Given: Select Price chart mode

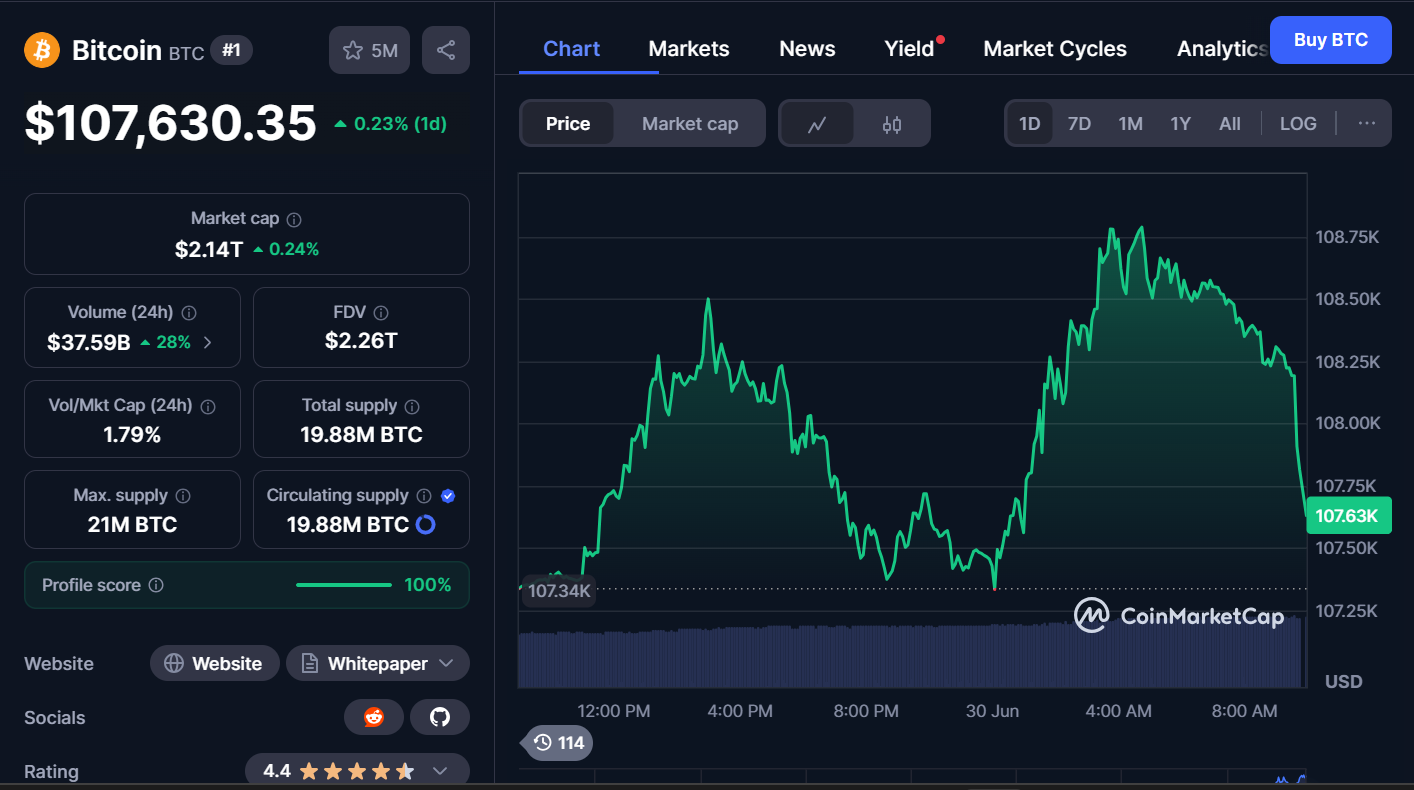Looking at the screenshot, I should coord(568,124).
